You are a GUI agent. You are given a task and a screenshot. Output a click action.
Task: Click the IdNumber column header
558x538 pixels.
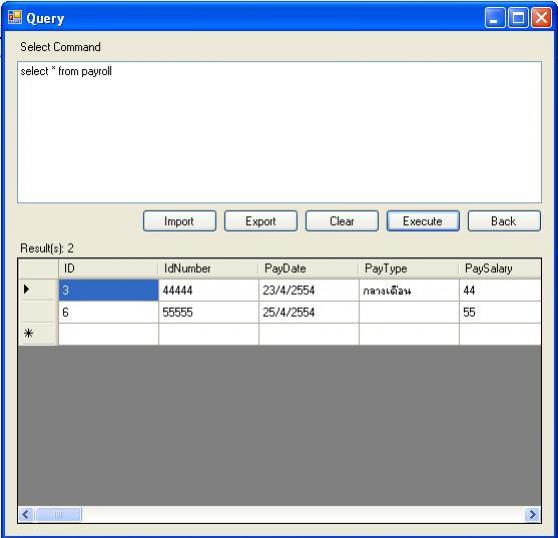pyautogui.click(x=208, y=268)
